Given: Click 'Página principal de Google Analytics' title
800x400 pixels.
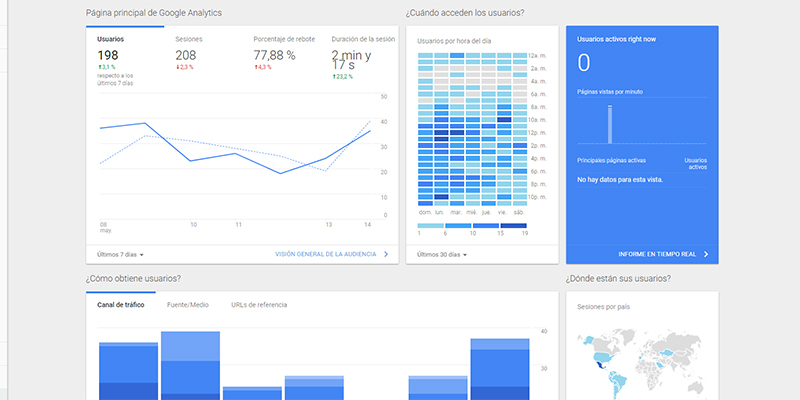Looking at the screenshot, I should (154, 13).
